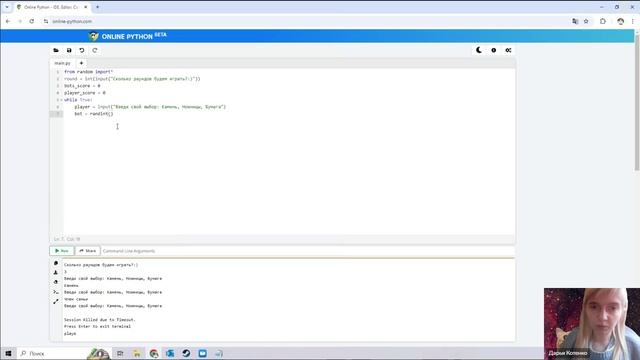Translate this page via address bar icon
Image resolution: width=640 pixels, height=360 pixels.
click(575, 21)
